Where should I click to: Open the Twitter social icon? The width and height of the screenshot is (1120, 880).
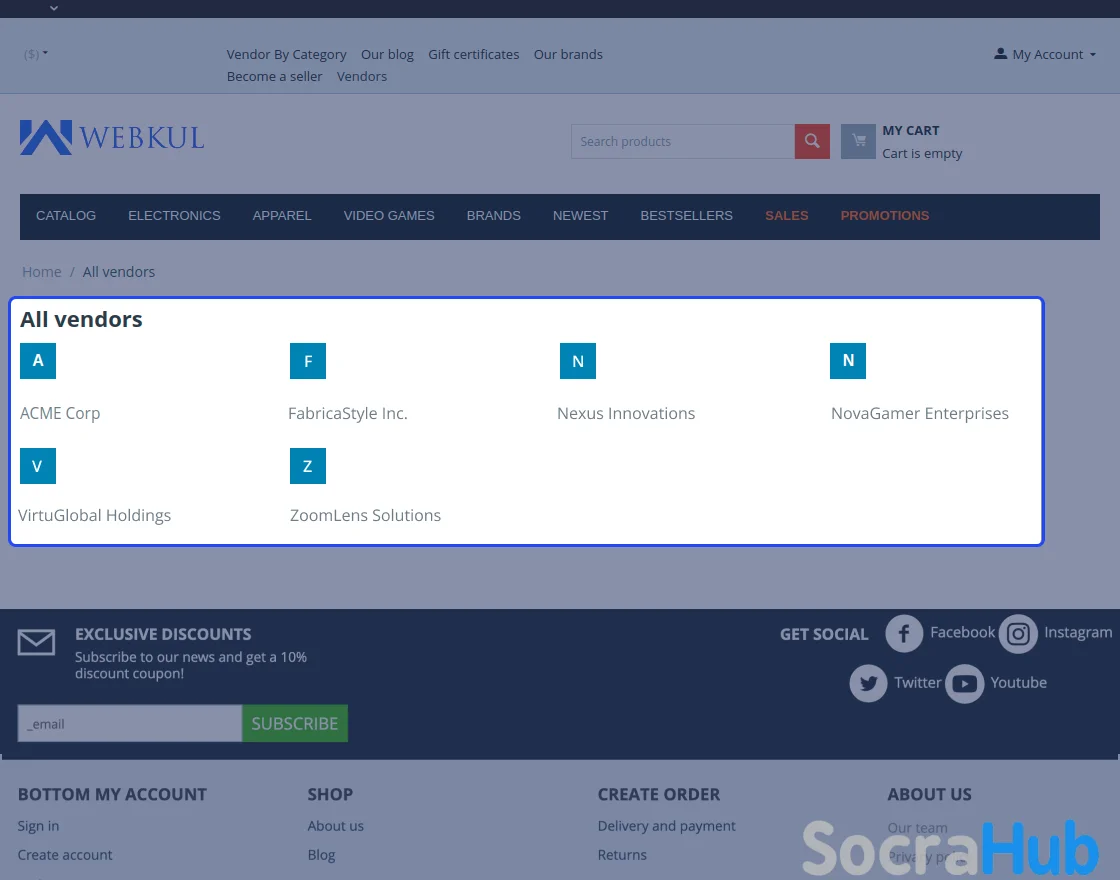(x=868, y=684)
